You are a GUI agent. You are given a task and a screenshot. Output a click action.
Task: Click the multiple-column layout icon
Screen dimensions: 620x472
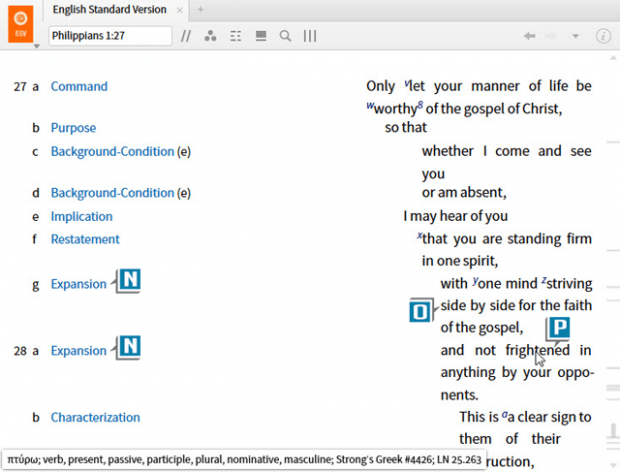coord(236,36)
